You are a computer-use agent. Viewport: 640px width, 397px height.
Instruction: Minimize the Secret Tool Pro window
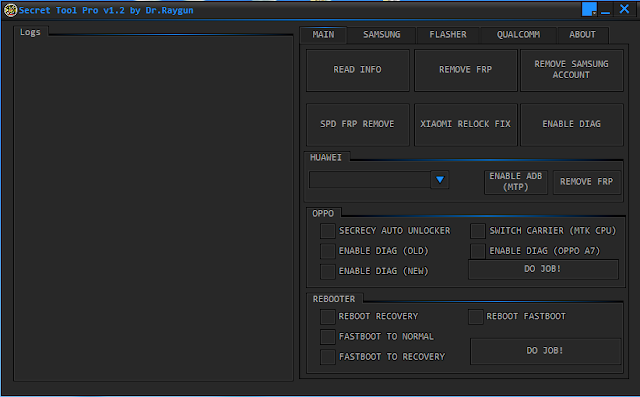(x=606, y=10)
